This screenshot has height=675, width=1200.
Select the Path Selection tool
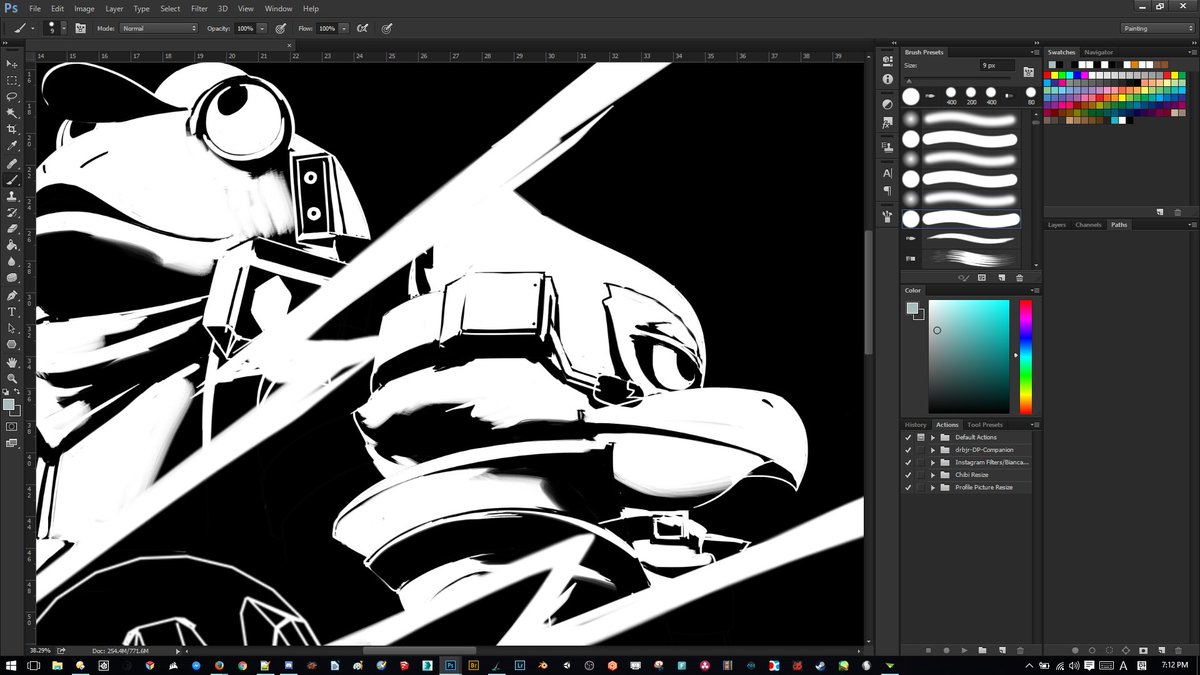click(x=12, y=328)
